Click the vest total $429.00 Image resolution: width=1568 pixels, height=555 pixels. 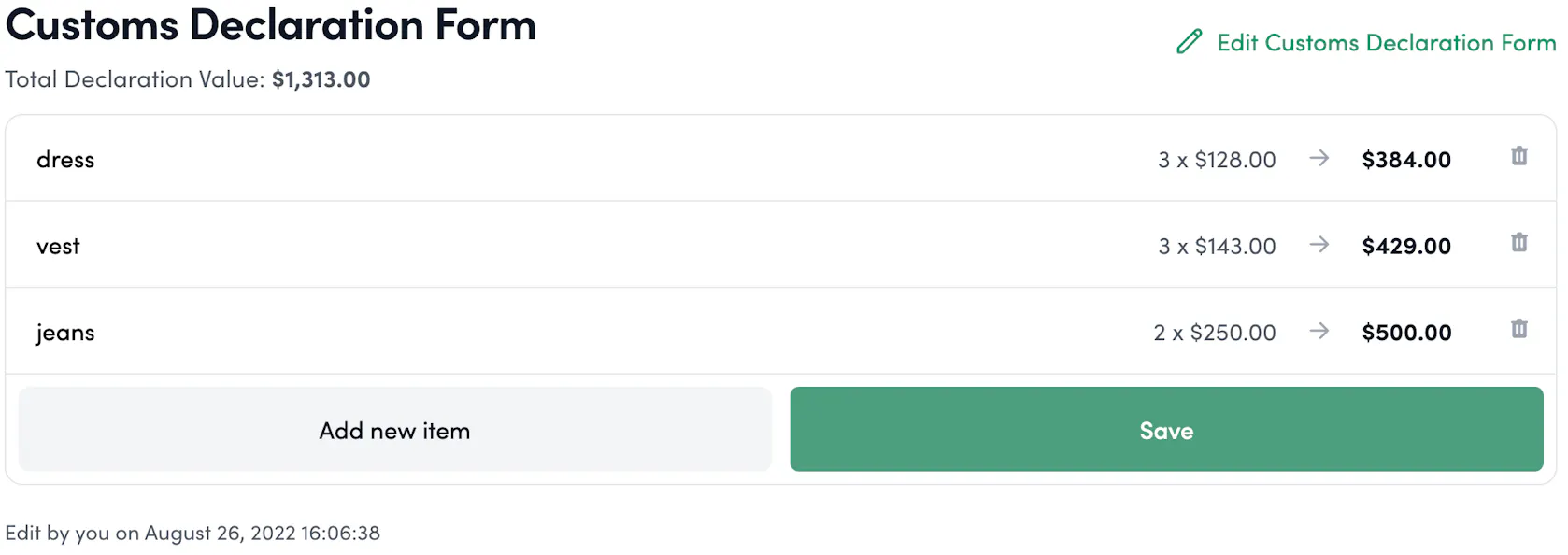point(1406,247)
